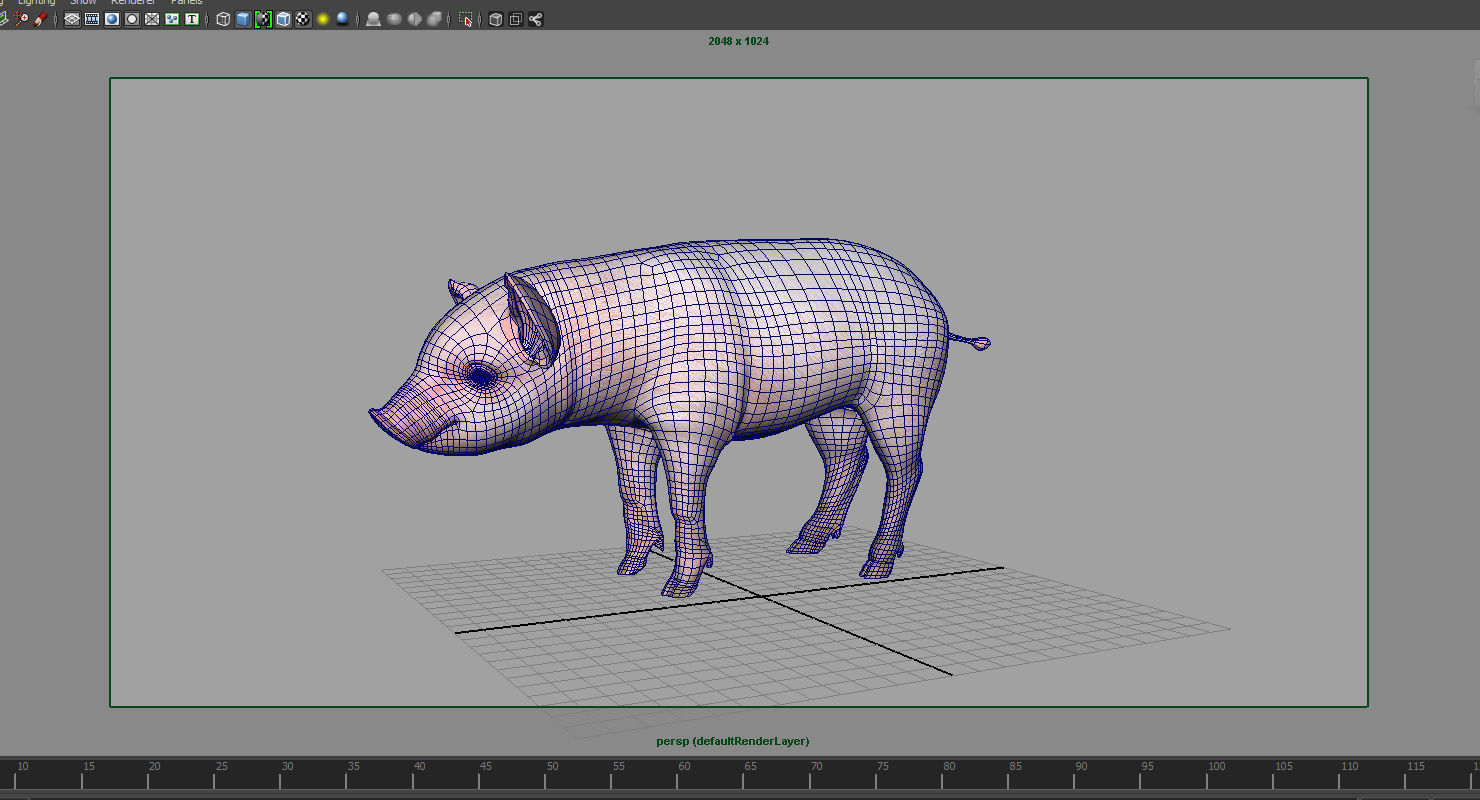Image resolution: width=1480 pixels, height=800 pixels.
Task: Select frame 100 on the timeline
Action: [x=1216, y=767]
